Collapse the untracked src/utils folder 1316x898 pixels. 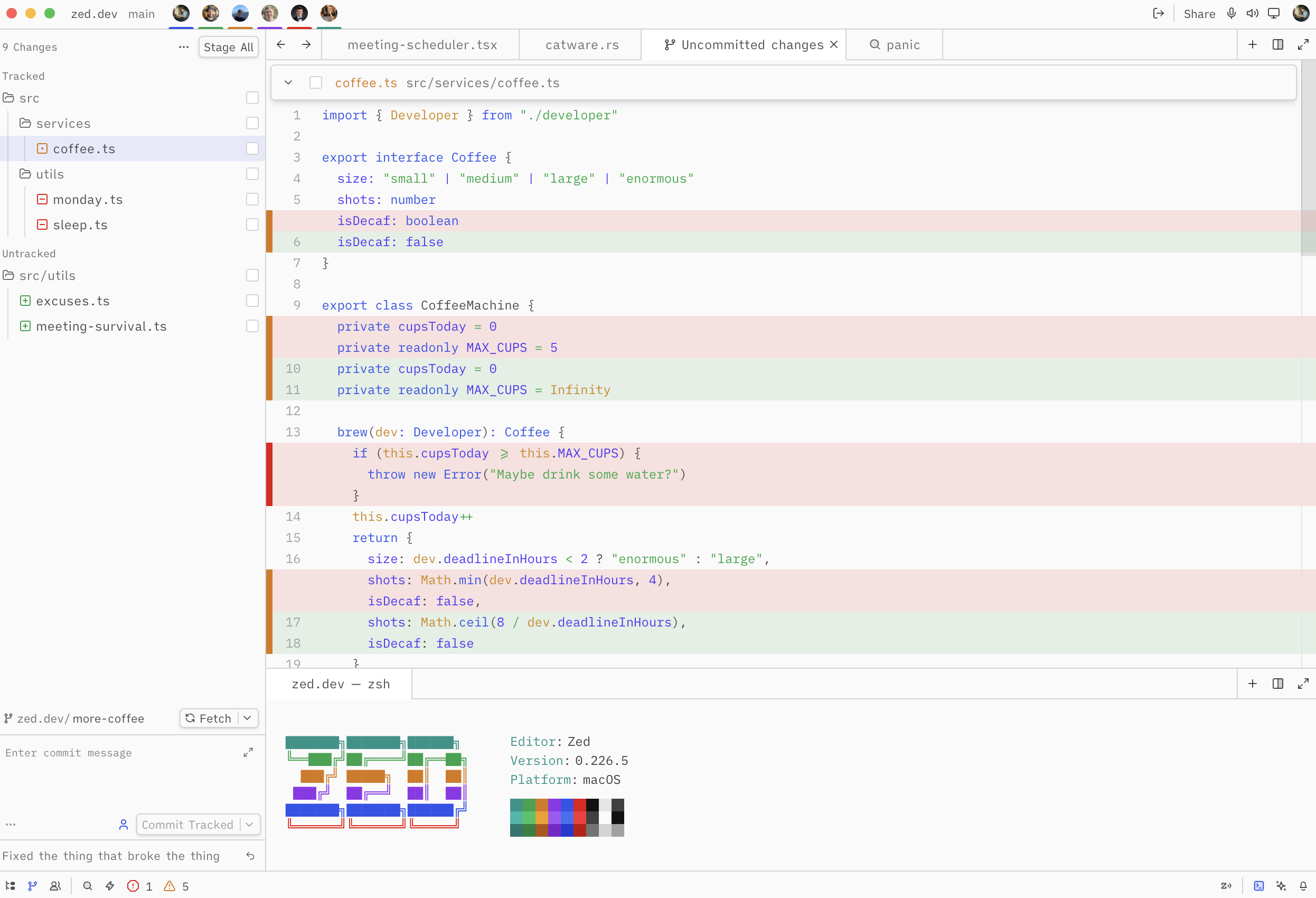coord(8,275)
